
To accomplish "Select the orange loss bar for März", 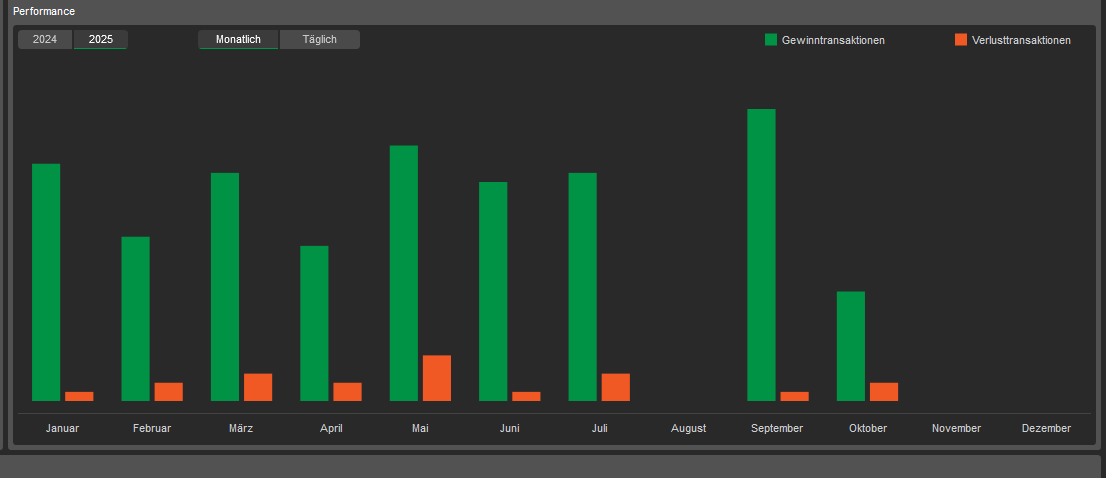I will coord(258,387).
